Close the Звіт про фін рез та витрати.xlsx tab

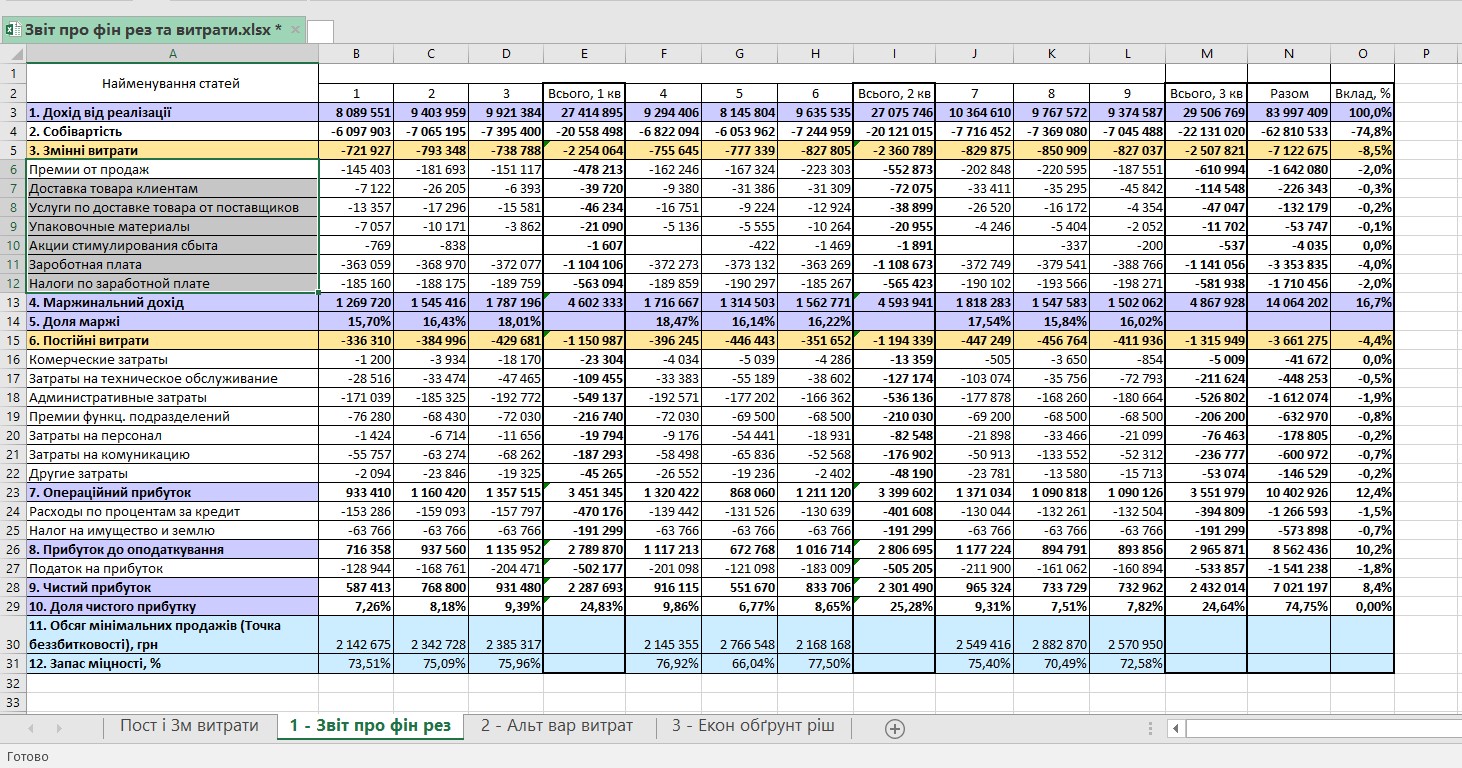coord(295,30)
